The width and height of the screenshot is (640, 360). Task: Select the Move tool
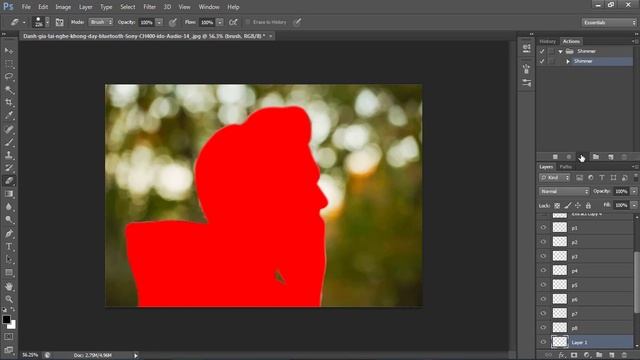(9, 51)
